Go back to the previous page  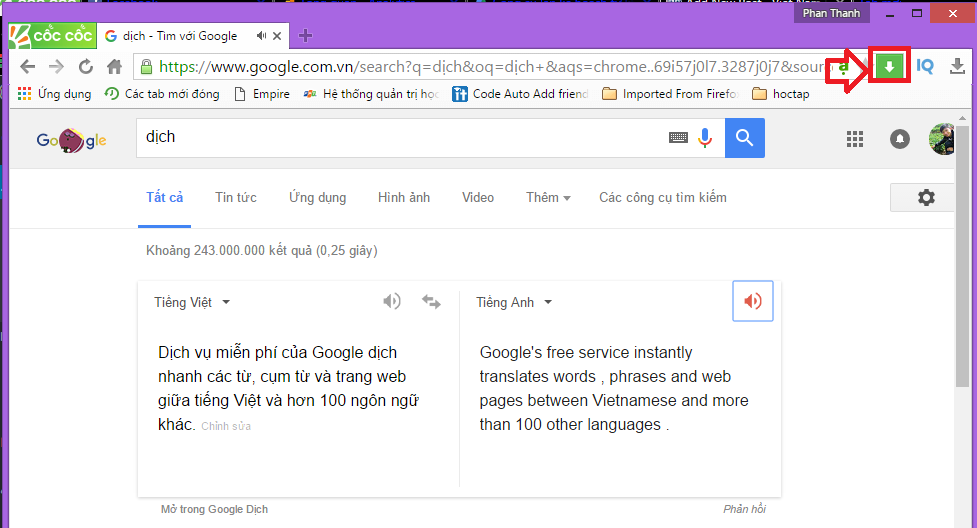pyautogui.click(x=27, y=66)
